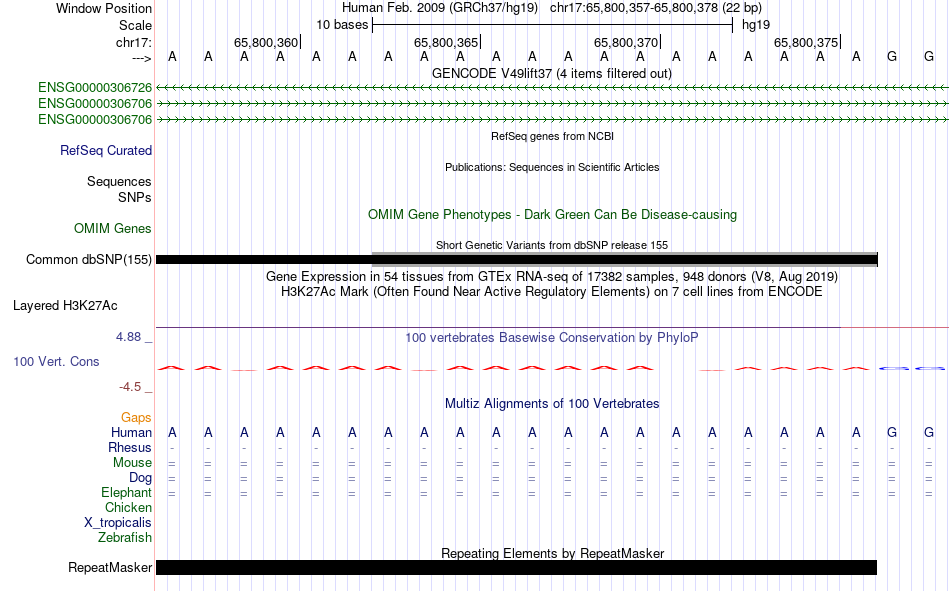Select the Human species row label
The image size is (950, 591).
pyautogui.click(x=131, y=432)
